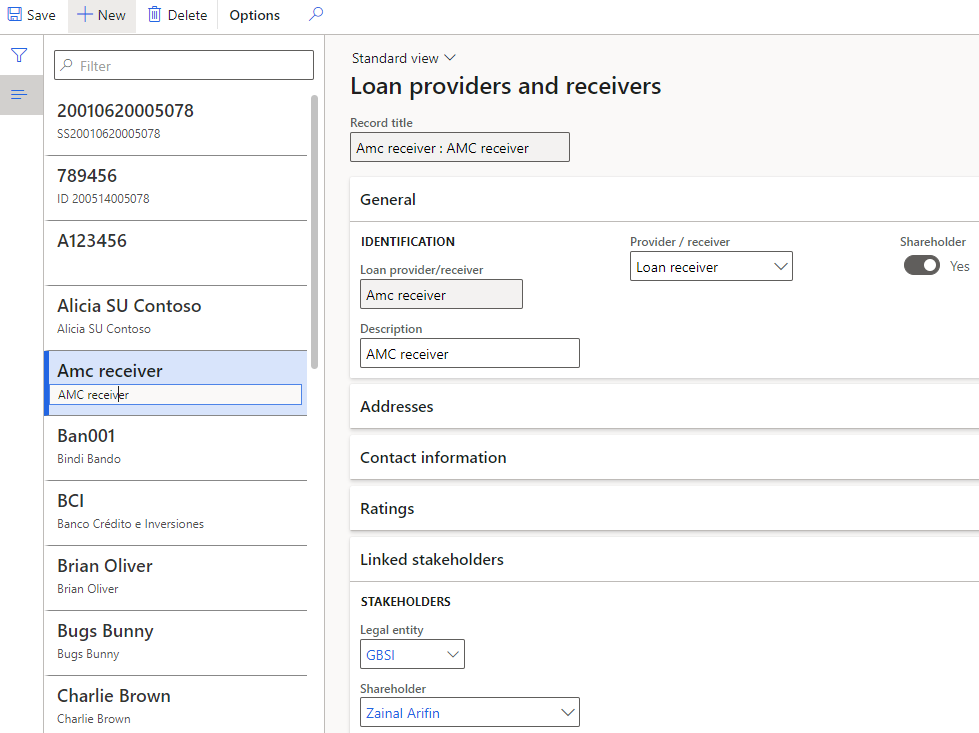Open the filter pane funnel icon
This screenshot has width=979, height=733.
[x=19, y=55]
